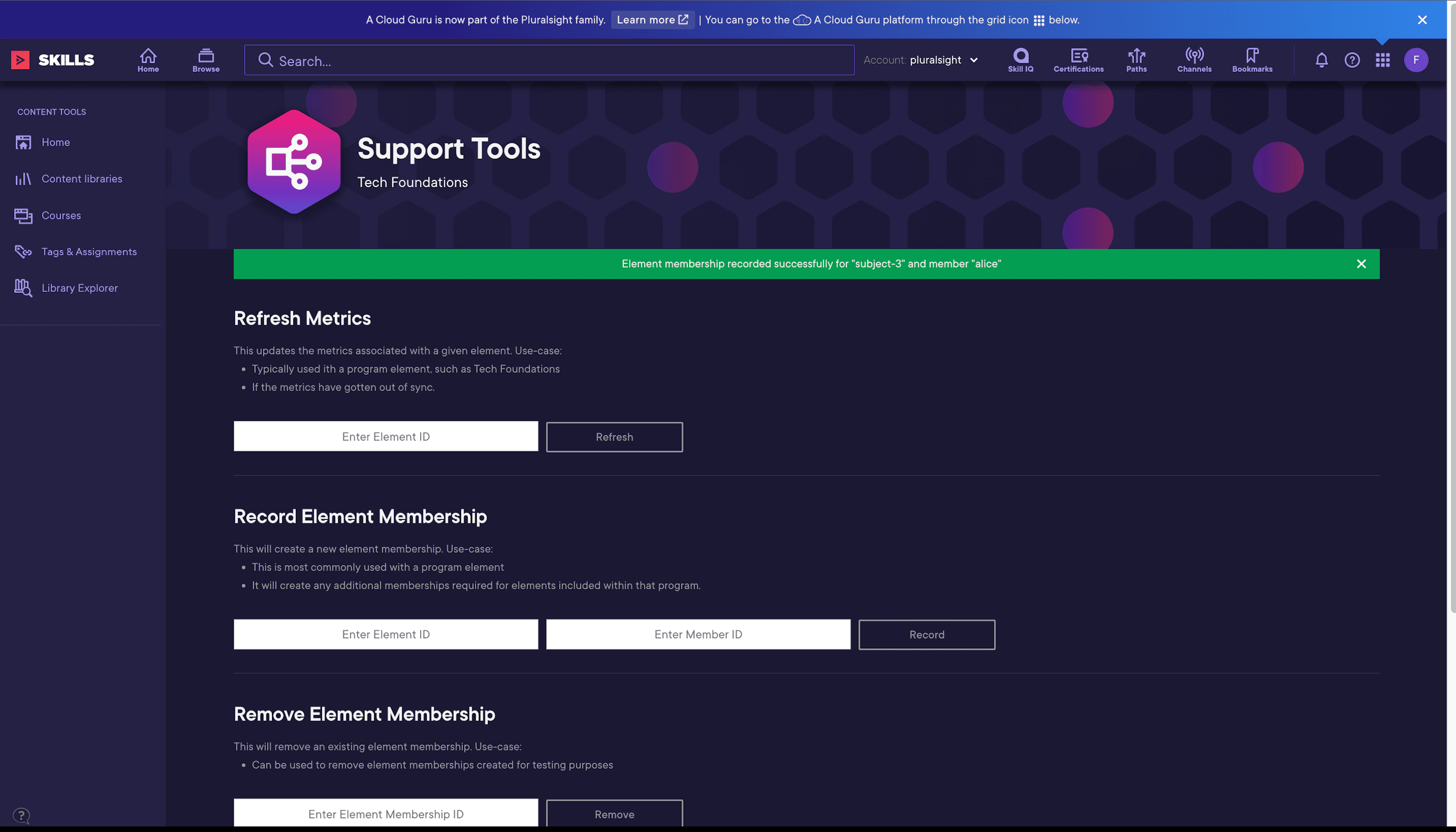Dismiss the green success notification
This screenshot has height=832, width=1456.
click(x=1361, y=264)
